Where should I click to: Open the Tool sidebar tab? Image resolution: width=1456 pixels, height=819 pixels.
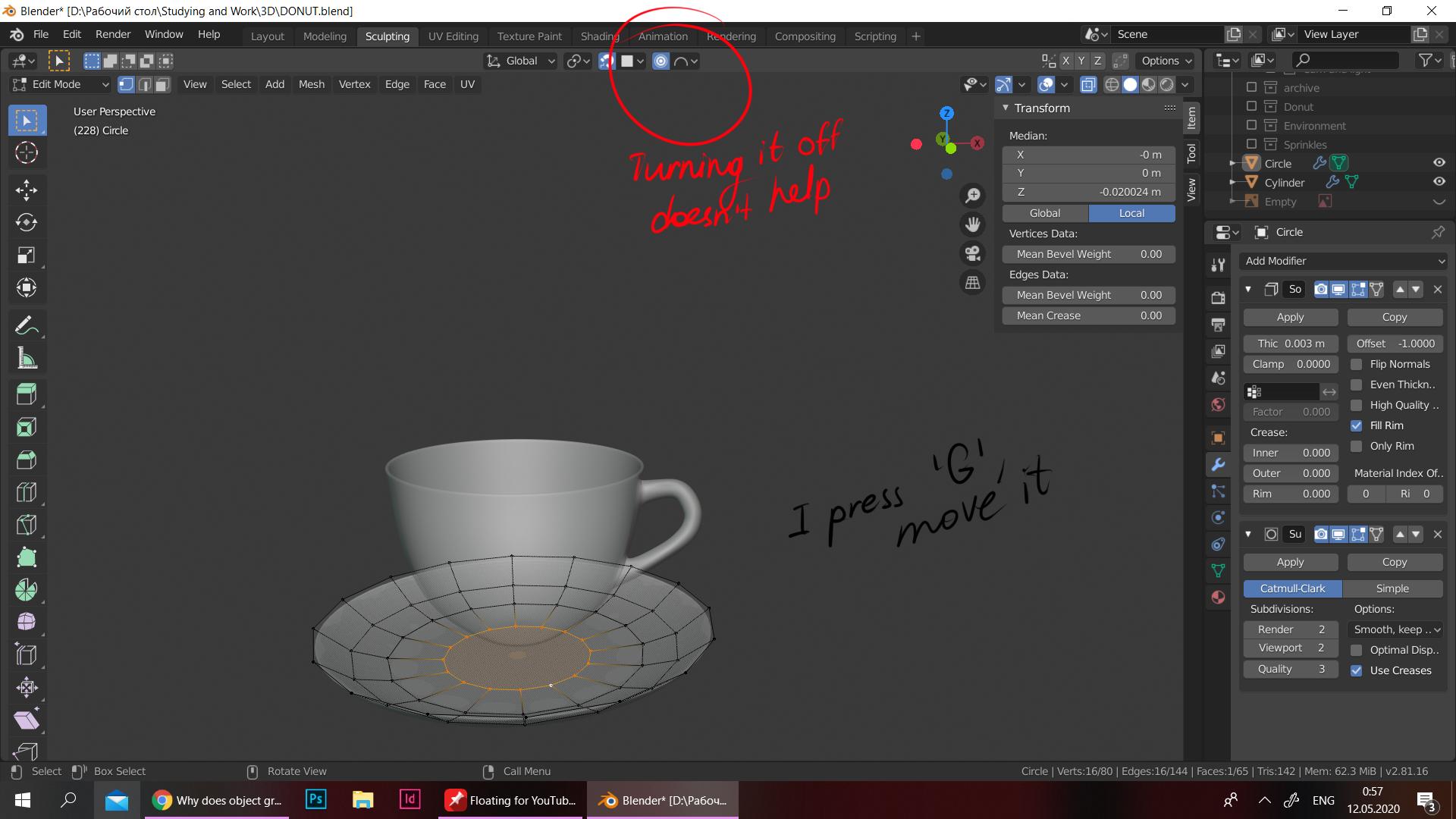pos(1191,153)
